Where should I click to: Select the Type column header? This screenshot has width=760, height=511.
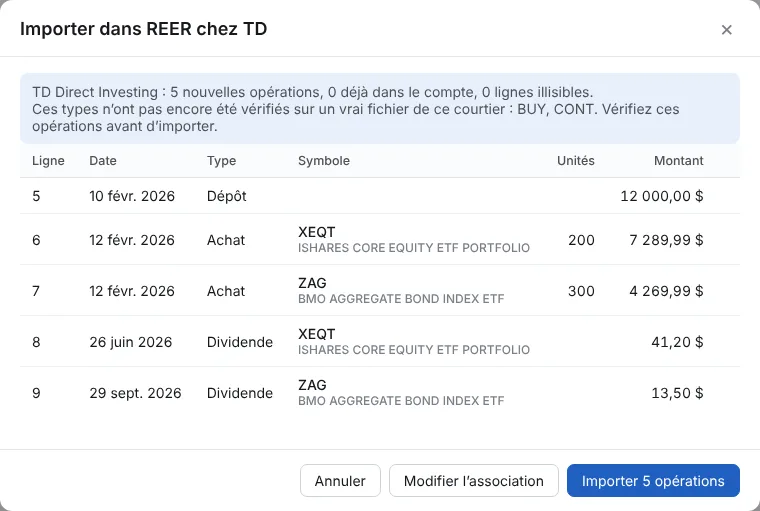[x=221, y=160]
